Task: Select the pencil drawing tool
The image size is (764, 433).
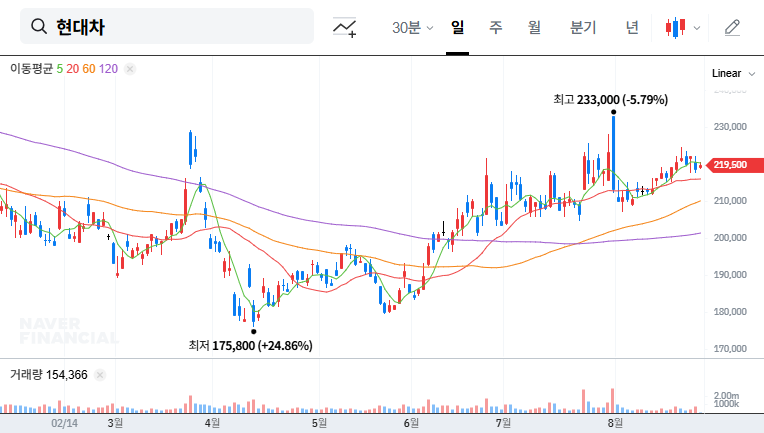Action: click(732, 27)
